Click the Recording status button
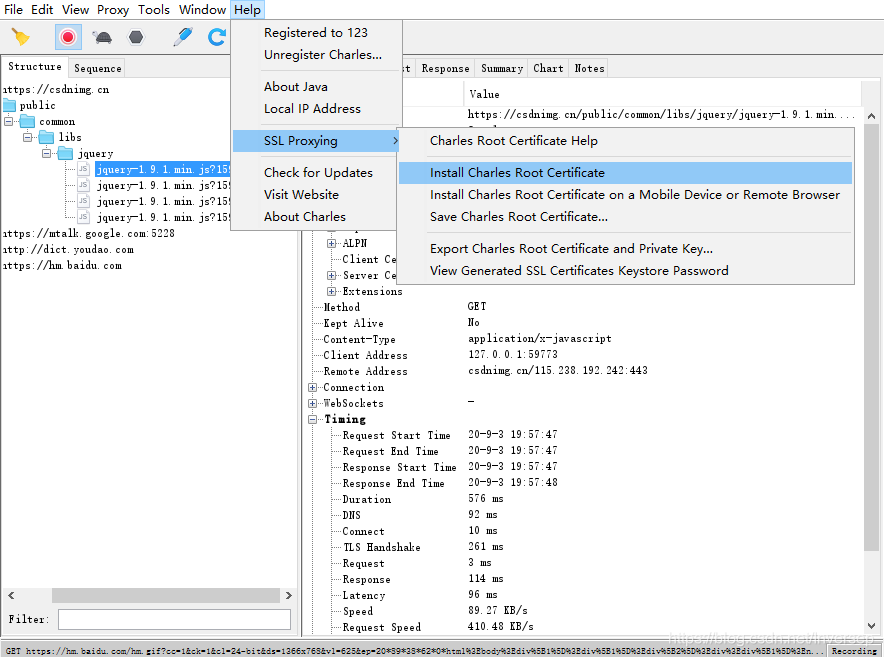 click(854, 651)
